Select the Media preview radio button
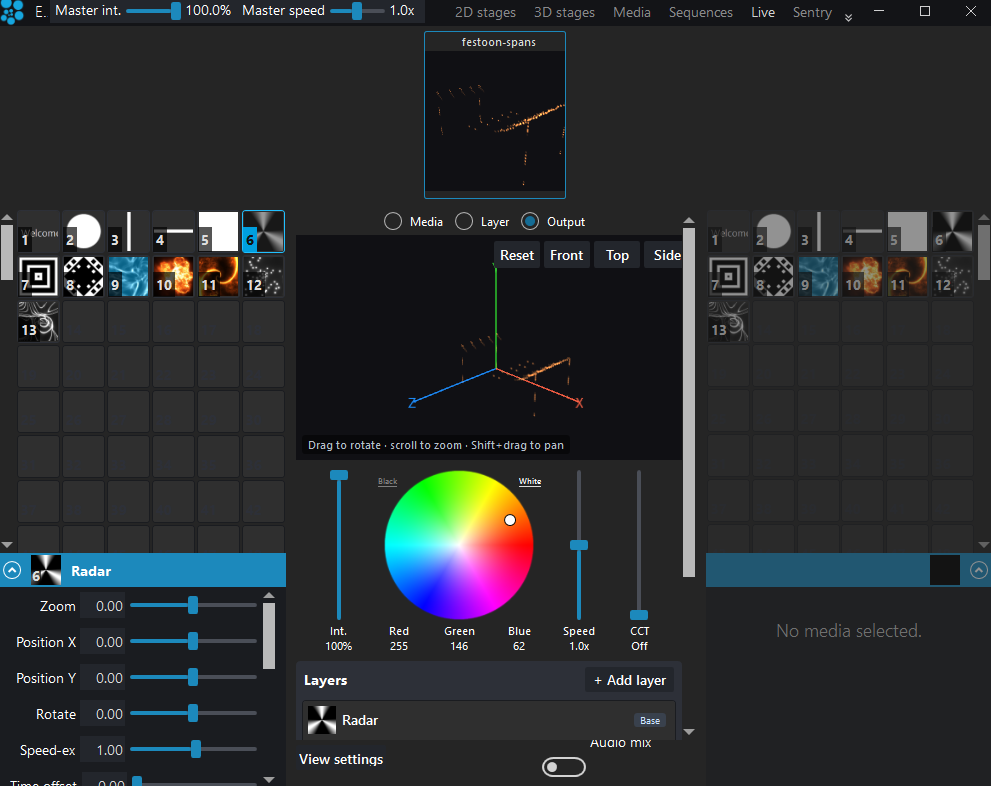This screenshot has height=786, width=991. point(392,221)
